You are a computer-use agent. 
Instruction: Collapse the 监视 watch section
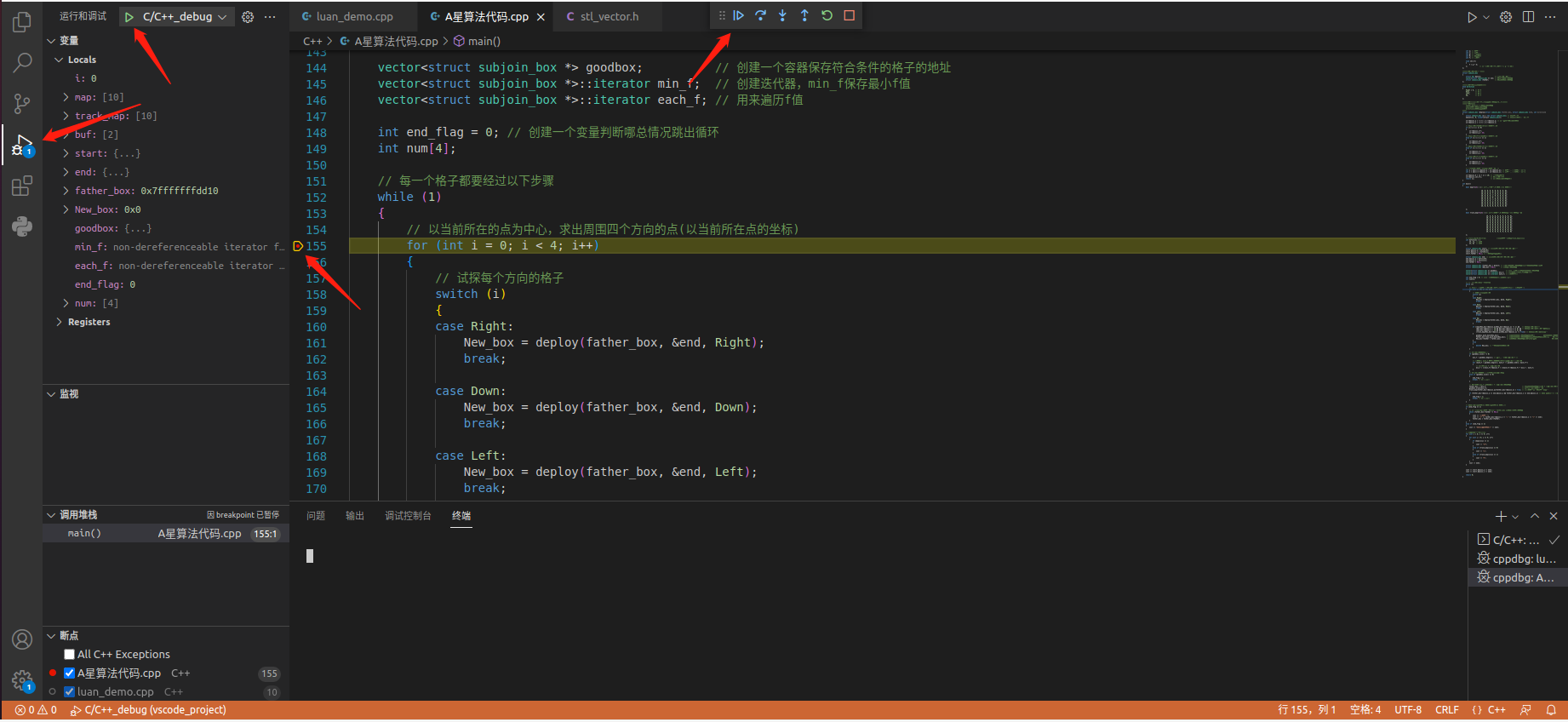tap(51, 394)
